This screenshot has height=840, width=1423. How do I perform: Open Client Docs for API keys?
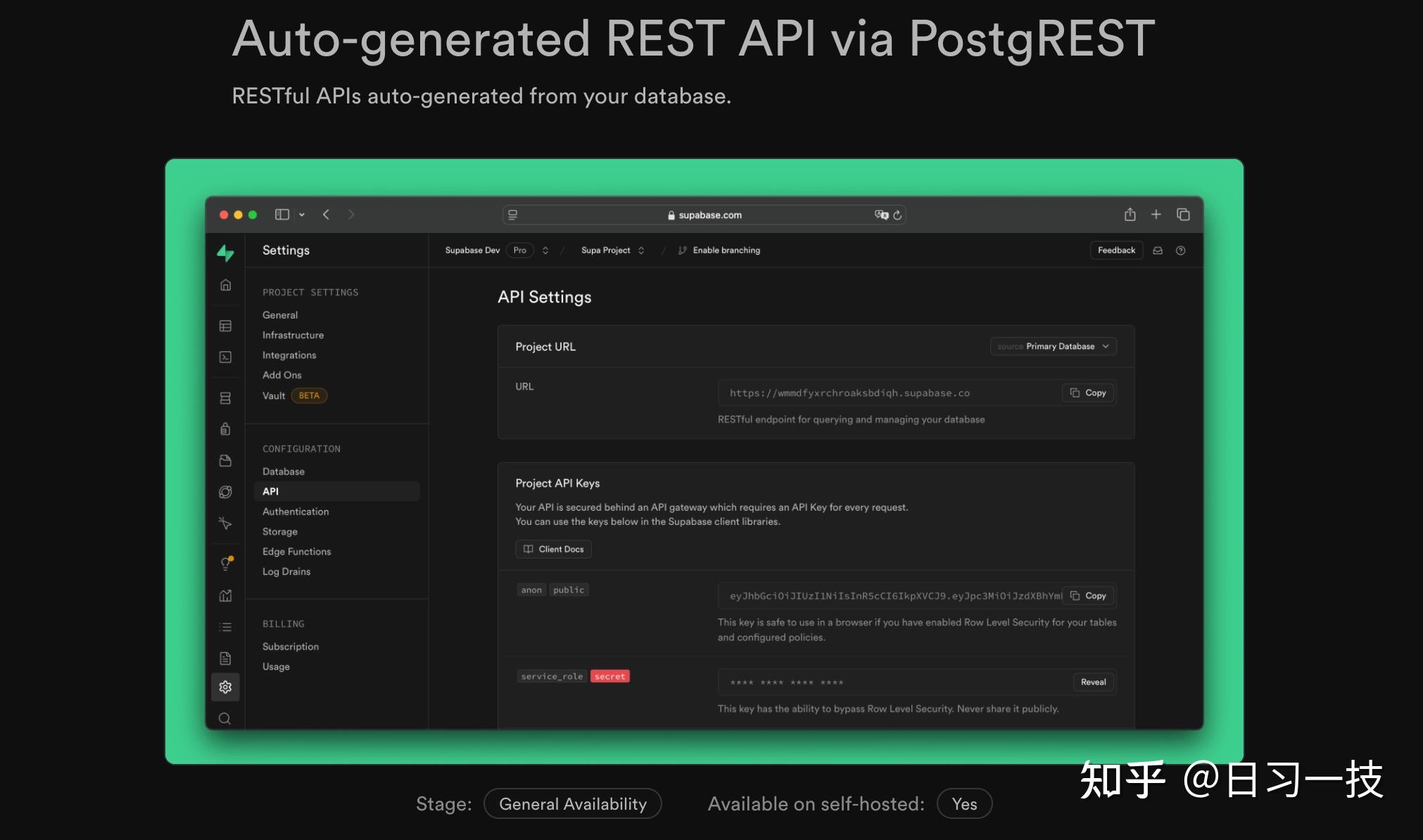click(x=553, y=549)
